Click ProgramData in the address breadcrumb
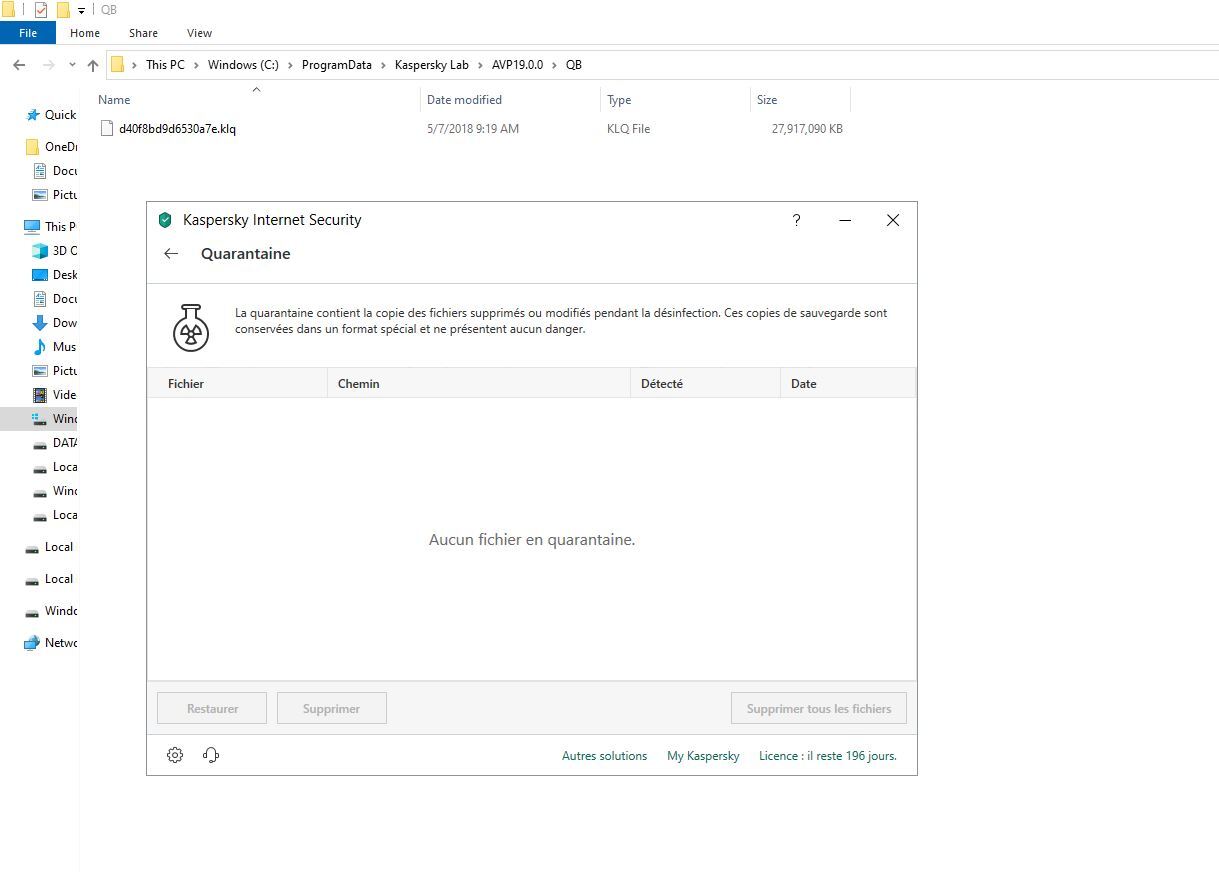This screenshot has height=872, width=1219. pos(336,65)
